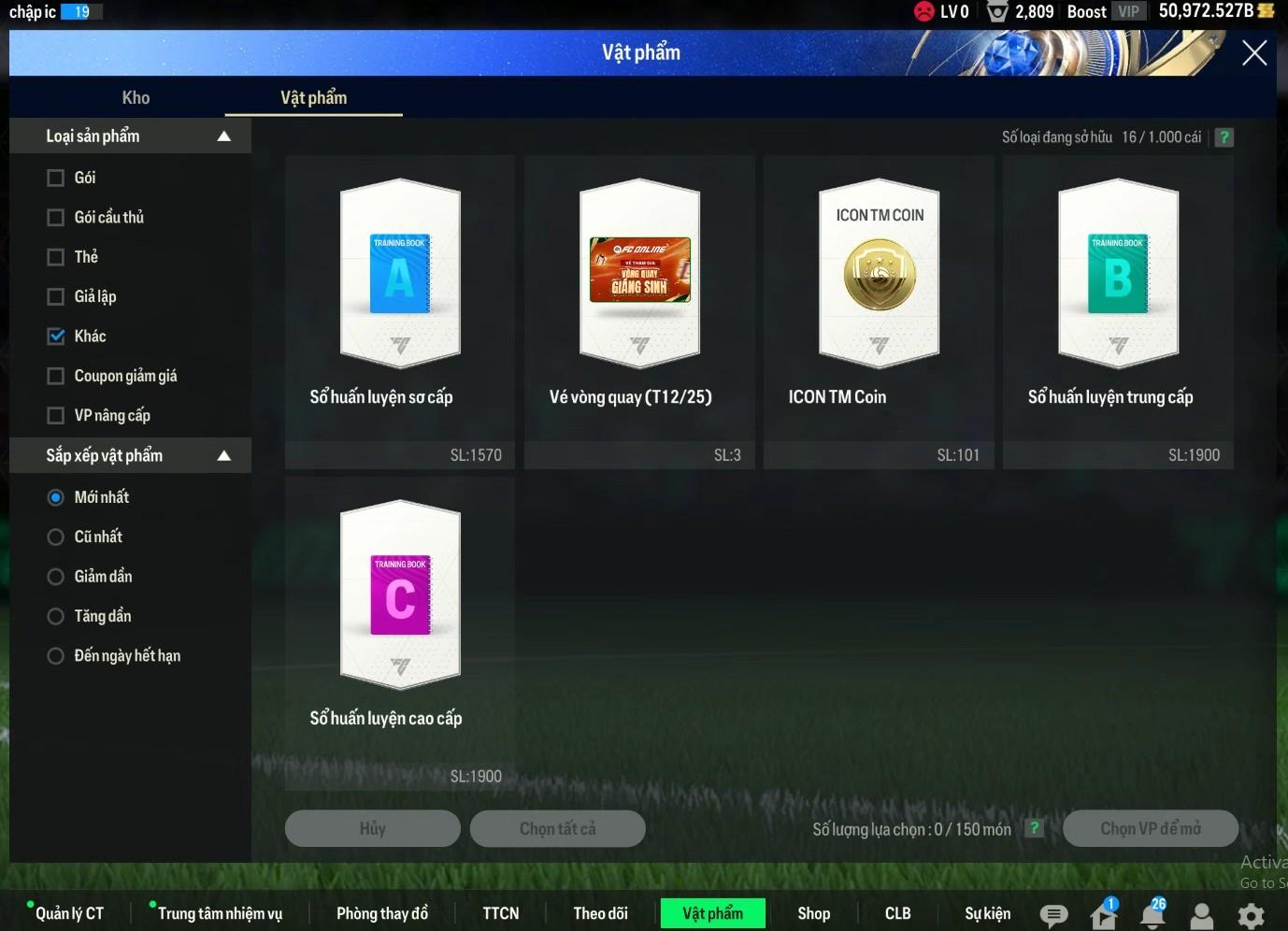This screenshot has width=1288, height=931.
Task: Click the green help icon near owned count
Action: point(1224,137)
